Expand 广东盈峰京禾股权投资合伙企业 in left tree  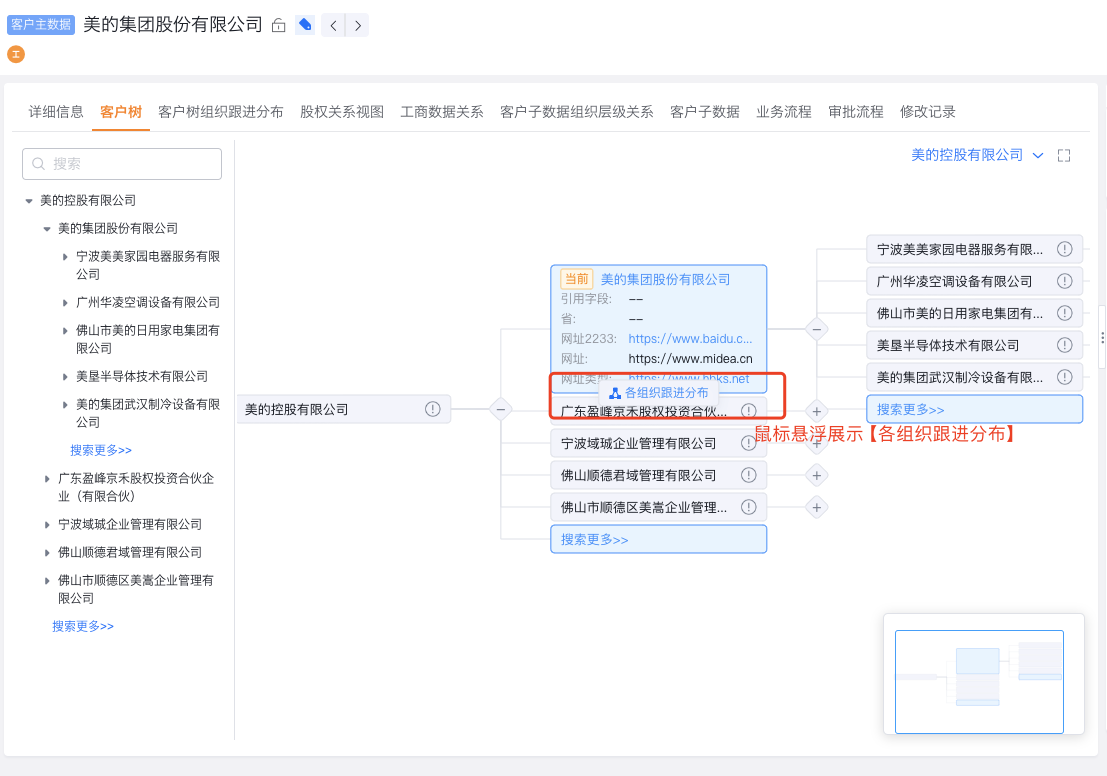point(47,479)
